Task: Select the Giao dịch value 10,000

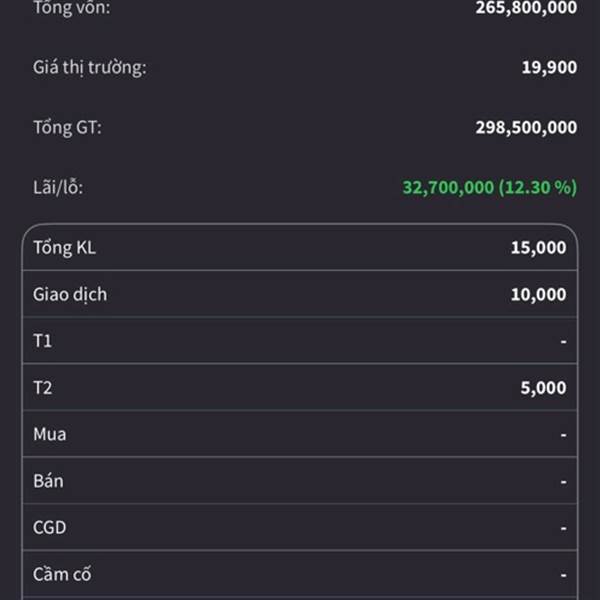Action: coord(538,294)
